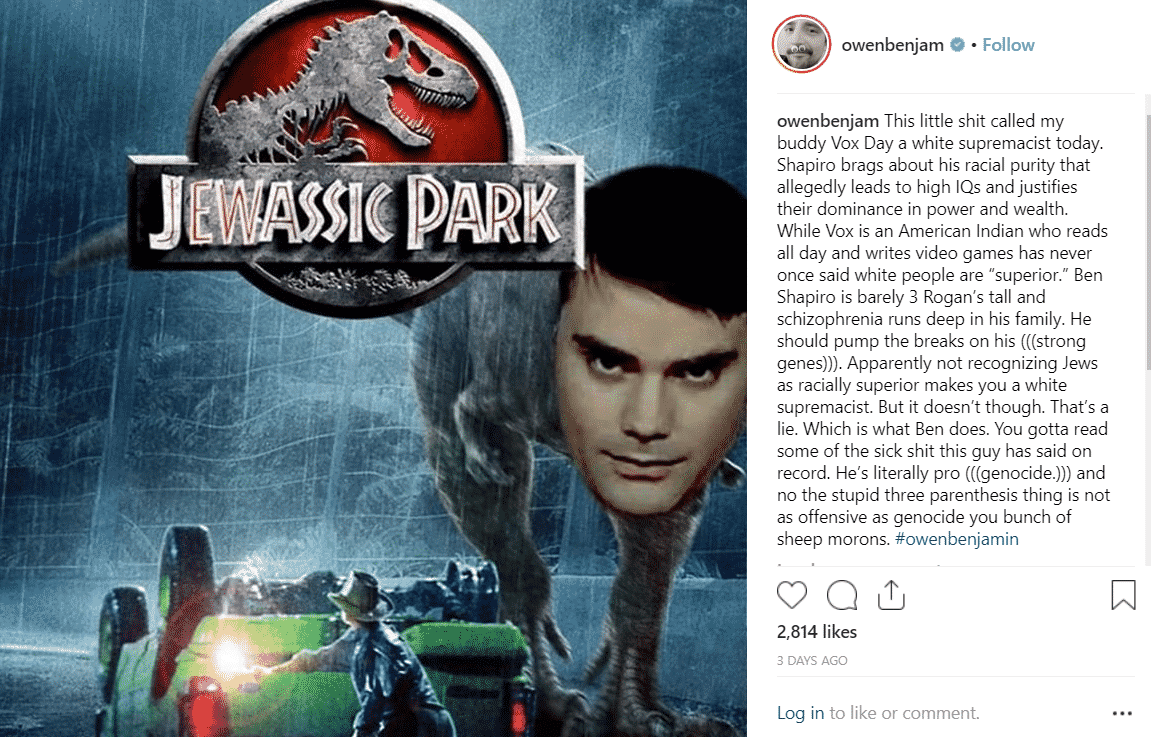
Task: Click the 'to like or comment' prompt text
Action: click(904, 713)
